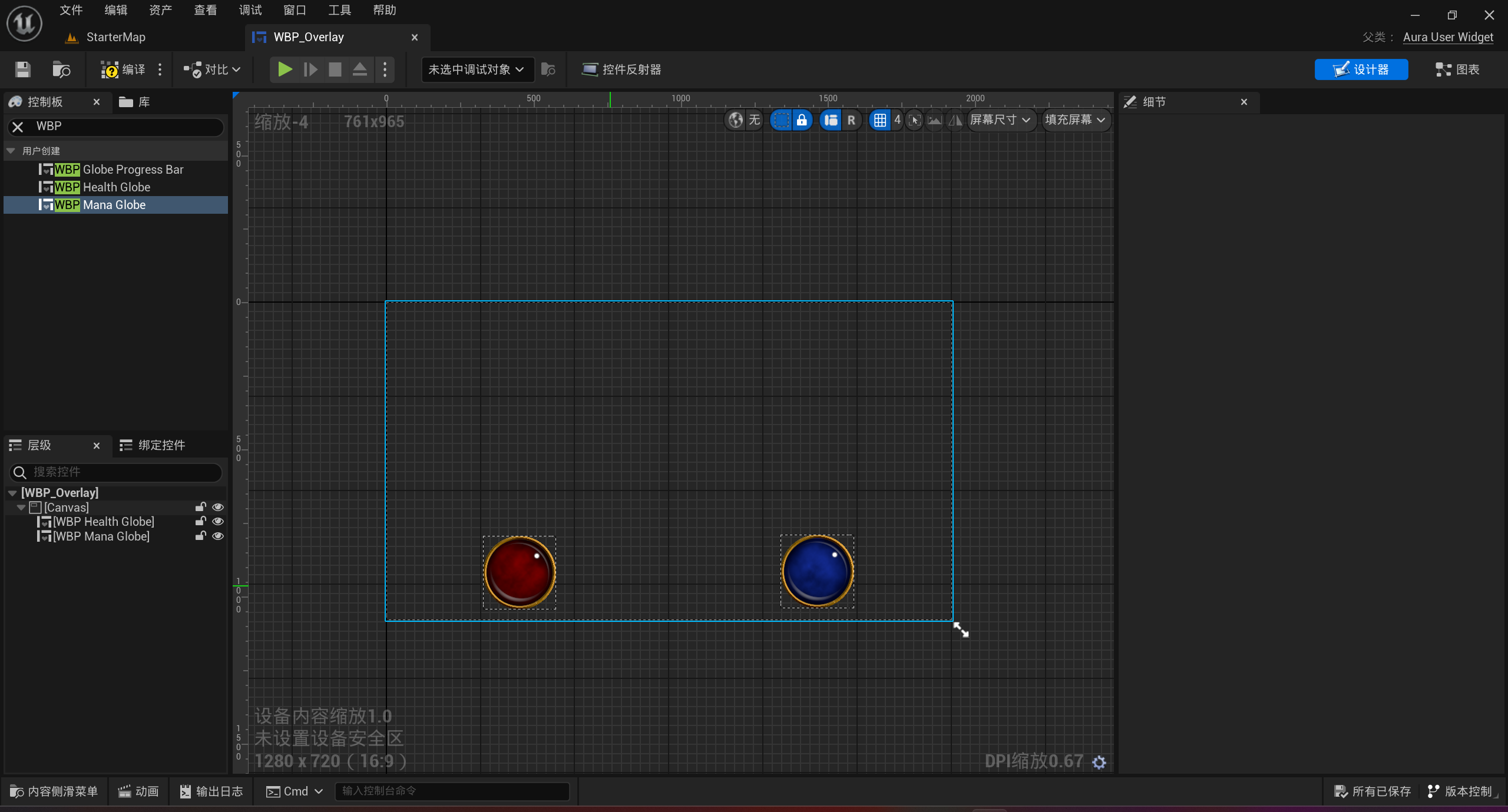Select WBP Mana Globe in palette
1508x812 pixels.
coord(115,205)
